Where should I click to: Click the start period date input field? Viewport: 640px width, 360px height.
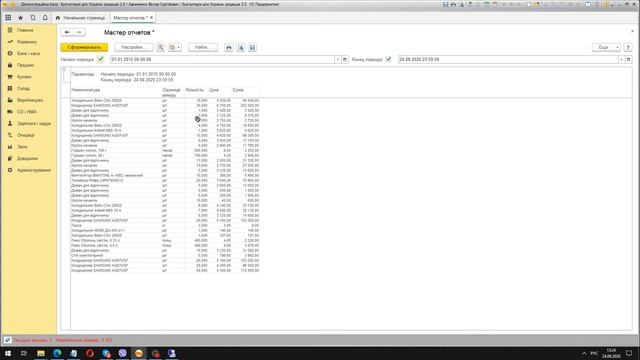[222, 60]
